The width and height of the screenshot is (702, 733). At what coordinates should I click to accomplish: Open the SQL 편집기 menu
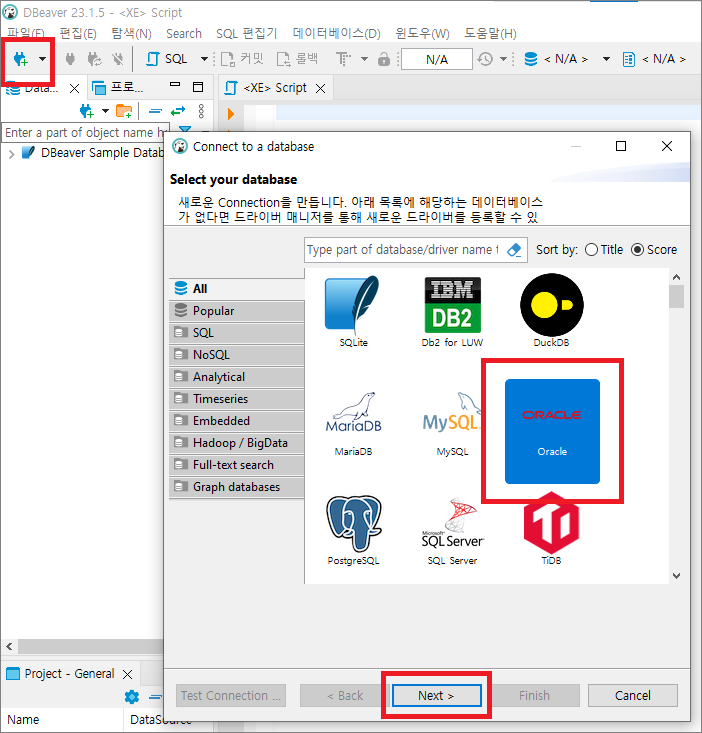pyautogui.click(x=247, y=34)
